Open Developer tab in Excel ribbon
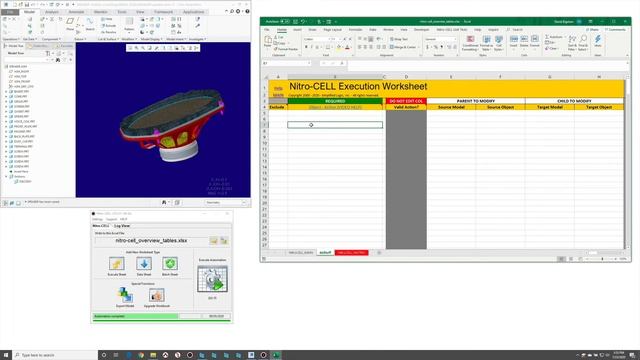The height and width of the screenshot is (360, 640). coord(421,30)
